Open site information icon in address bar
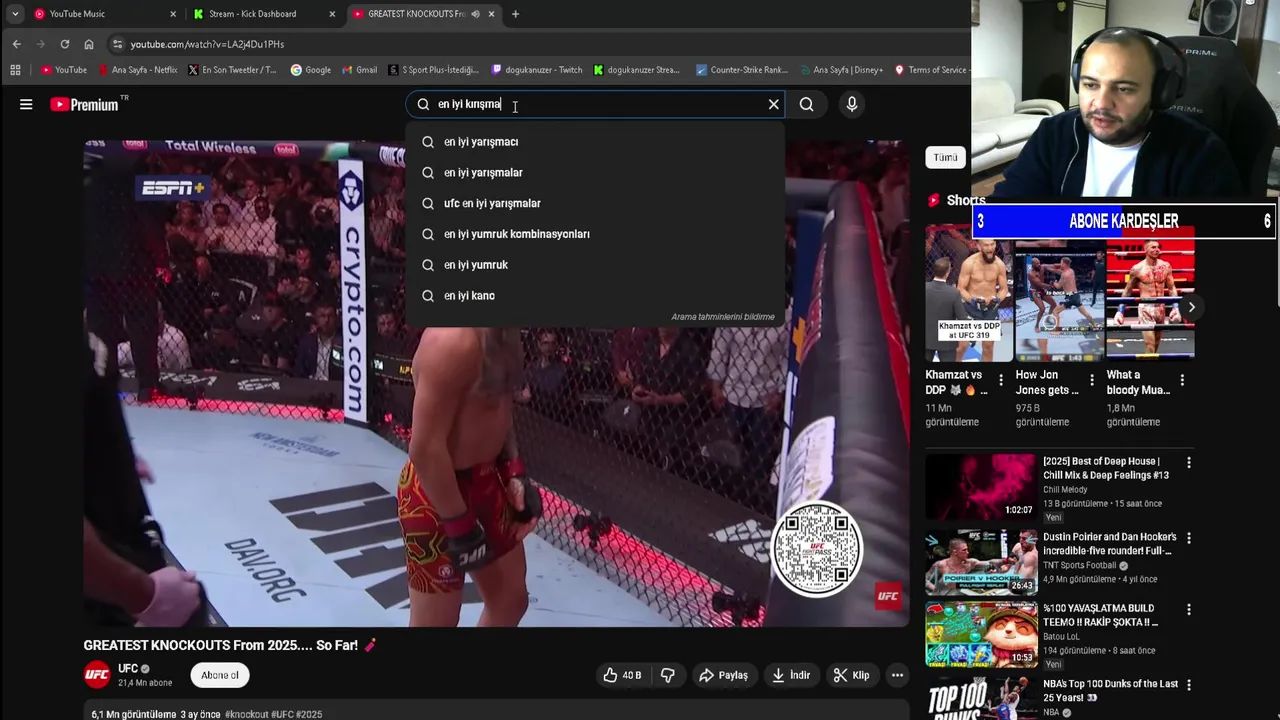Viewport: 1280px width, 720px height. [118, 44]
